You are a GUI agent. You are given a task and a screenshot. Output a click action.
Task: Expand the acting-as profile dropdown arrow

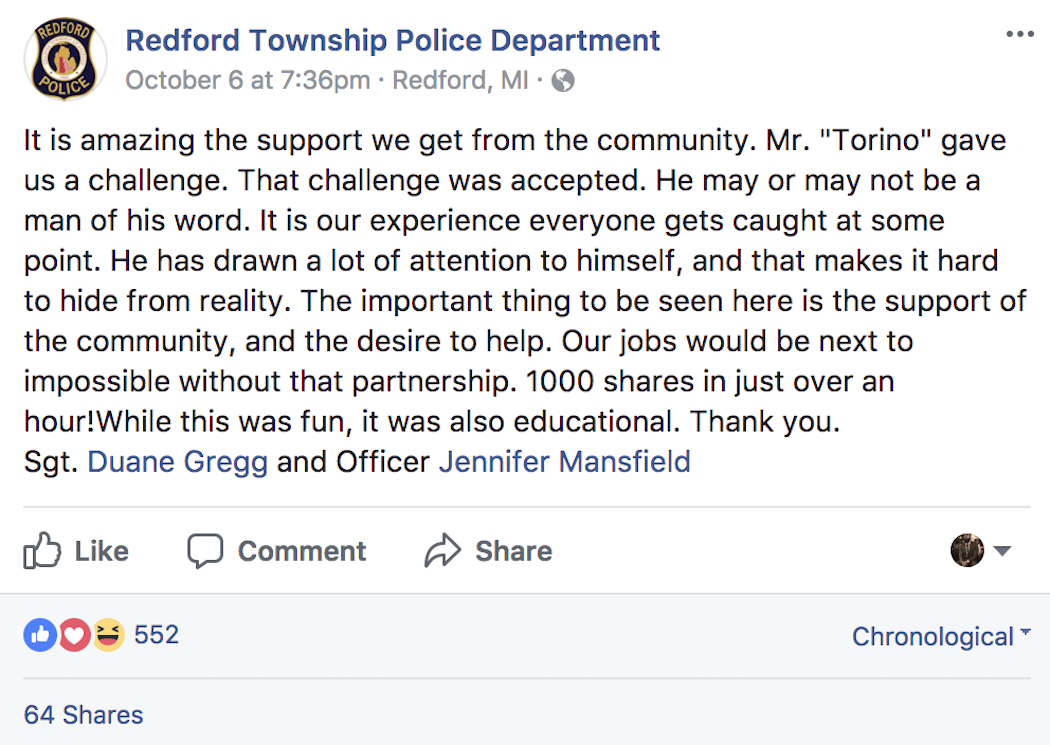1002,551
